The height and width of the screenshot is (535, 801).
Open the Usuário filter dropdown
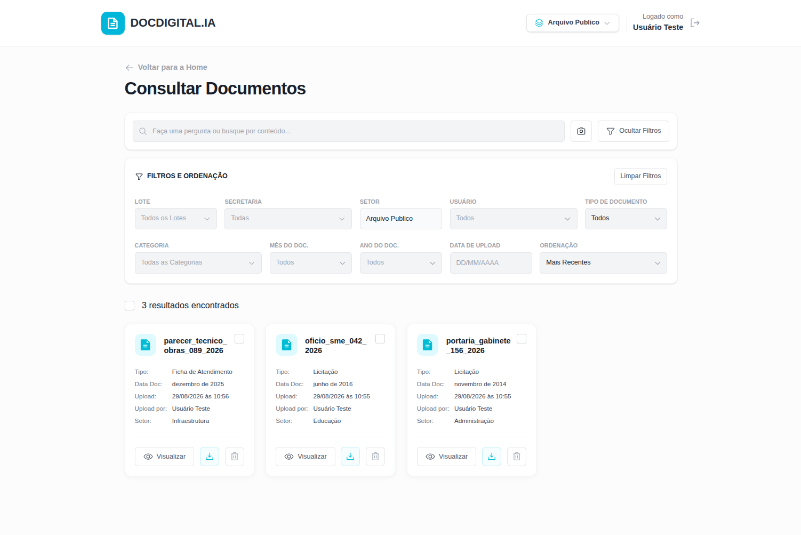(513, 219)
